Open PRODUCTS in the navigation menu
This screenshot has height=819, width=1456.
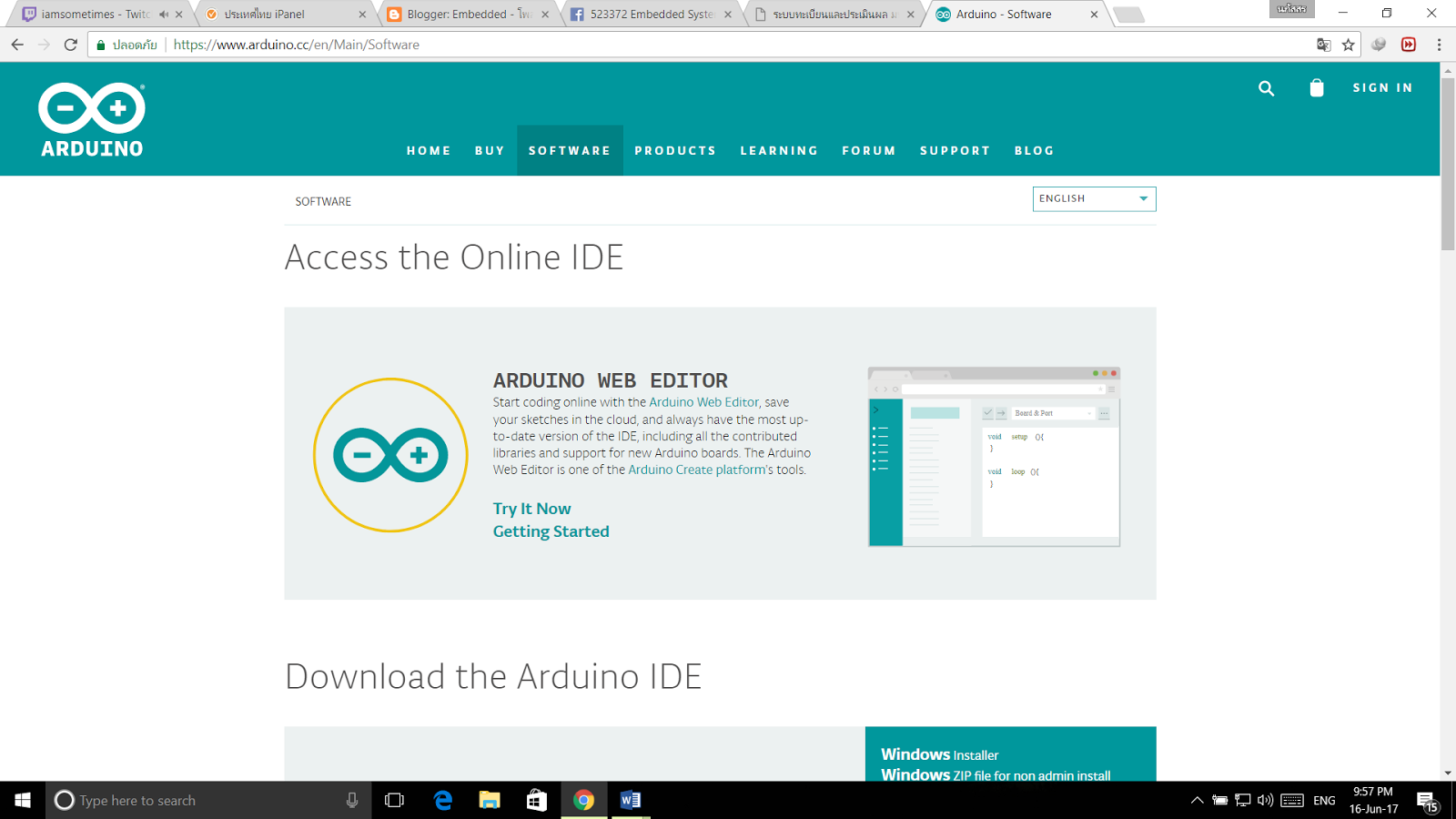point(675,151)
